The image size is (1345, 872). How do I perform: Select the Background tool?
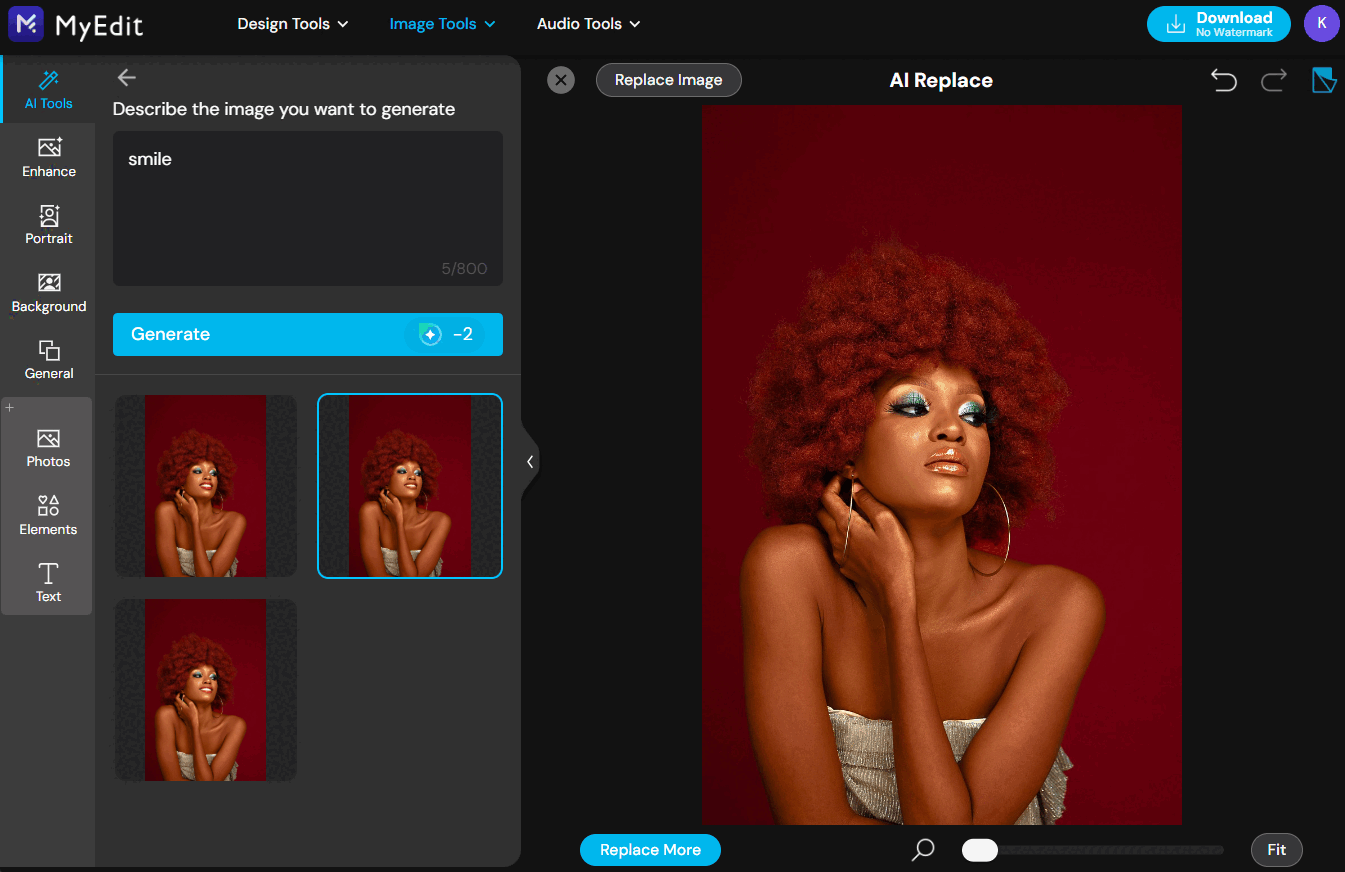pyautogui.click(x=48, y=291)
